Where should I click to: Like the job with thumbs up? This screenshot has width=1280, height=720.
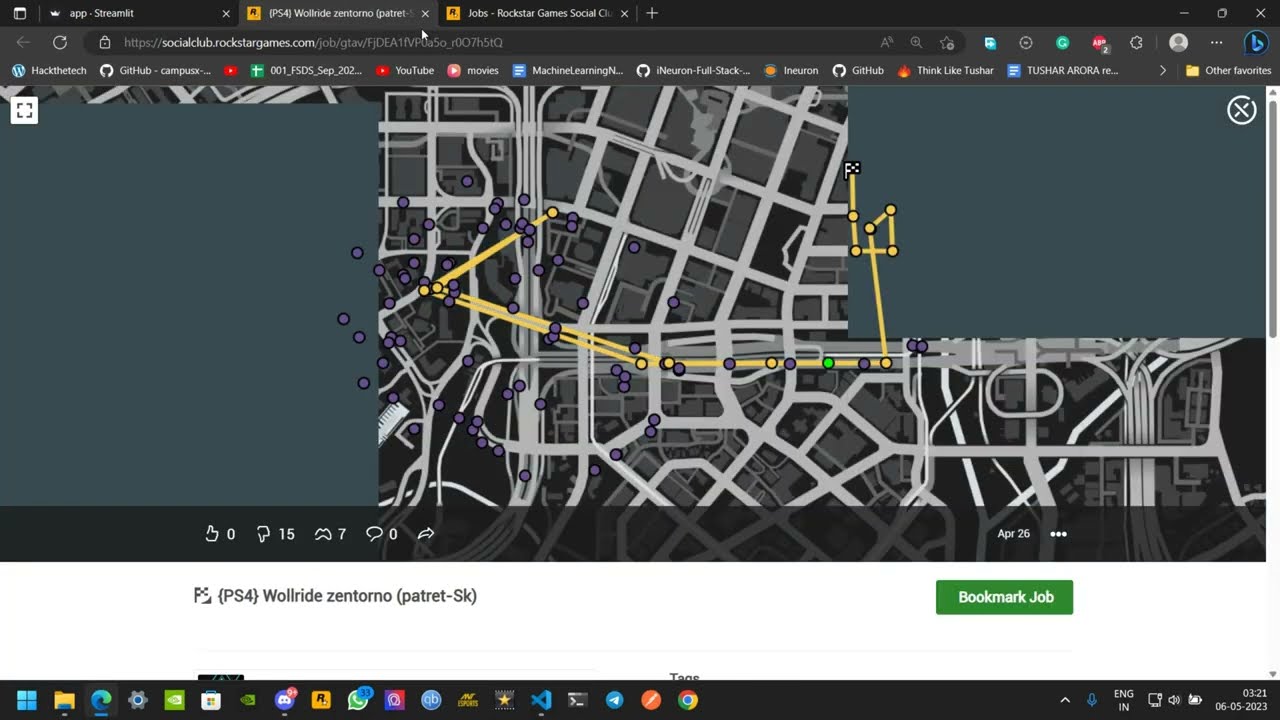(x=212, y=534)
